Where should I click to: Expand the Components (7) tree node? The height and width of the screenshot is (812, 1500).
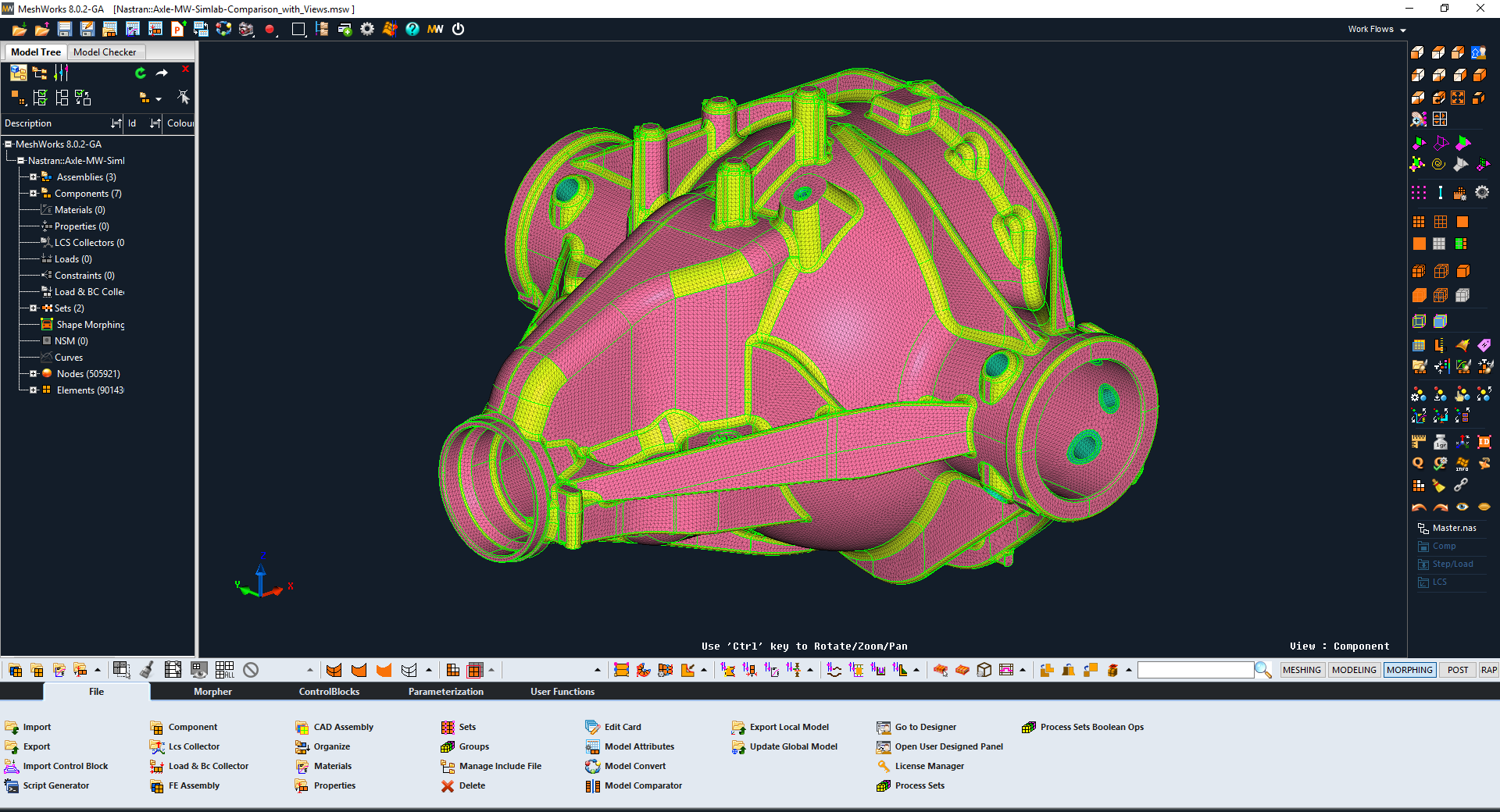(x=34, y=194)
